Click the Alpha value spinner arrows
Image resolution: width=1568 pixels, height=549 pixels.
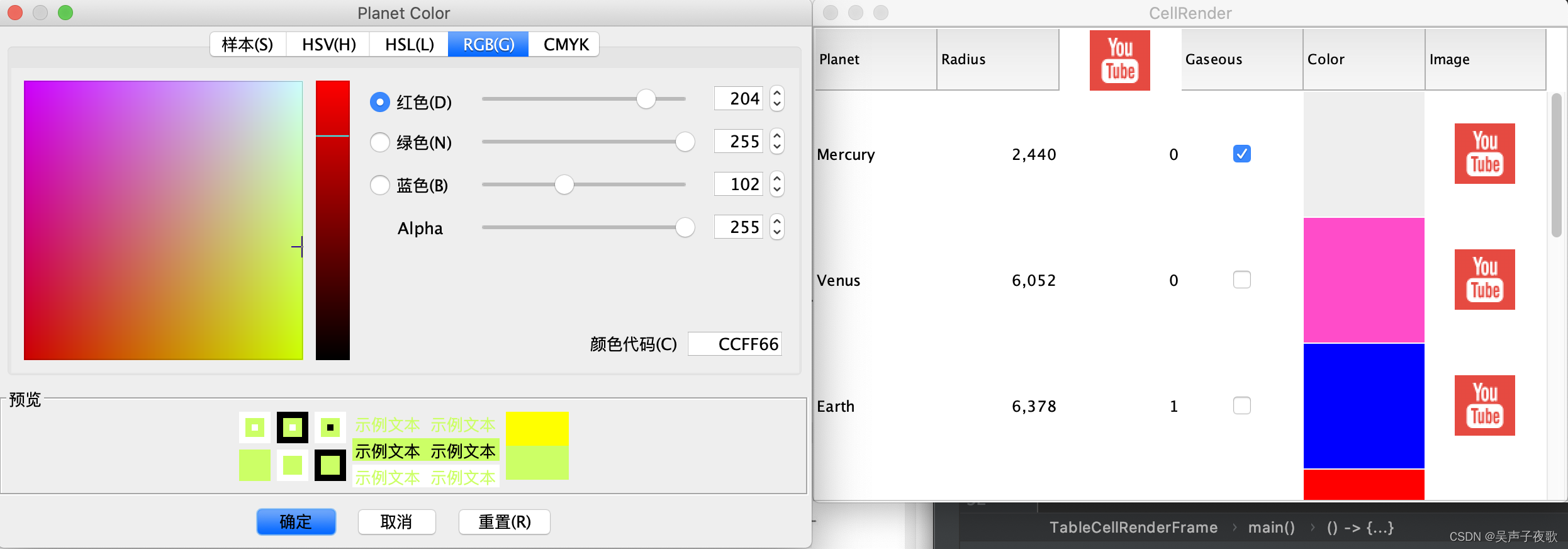coord(777,227)
